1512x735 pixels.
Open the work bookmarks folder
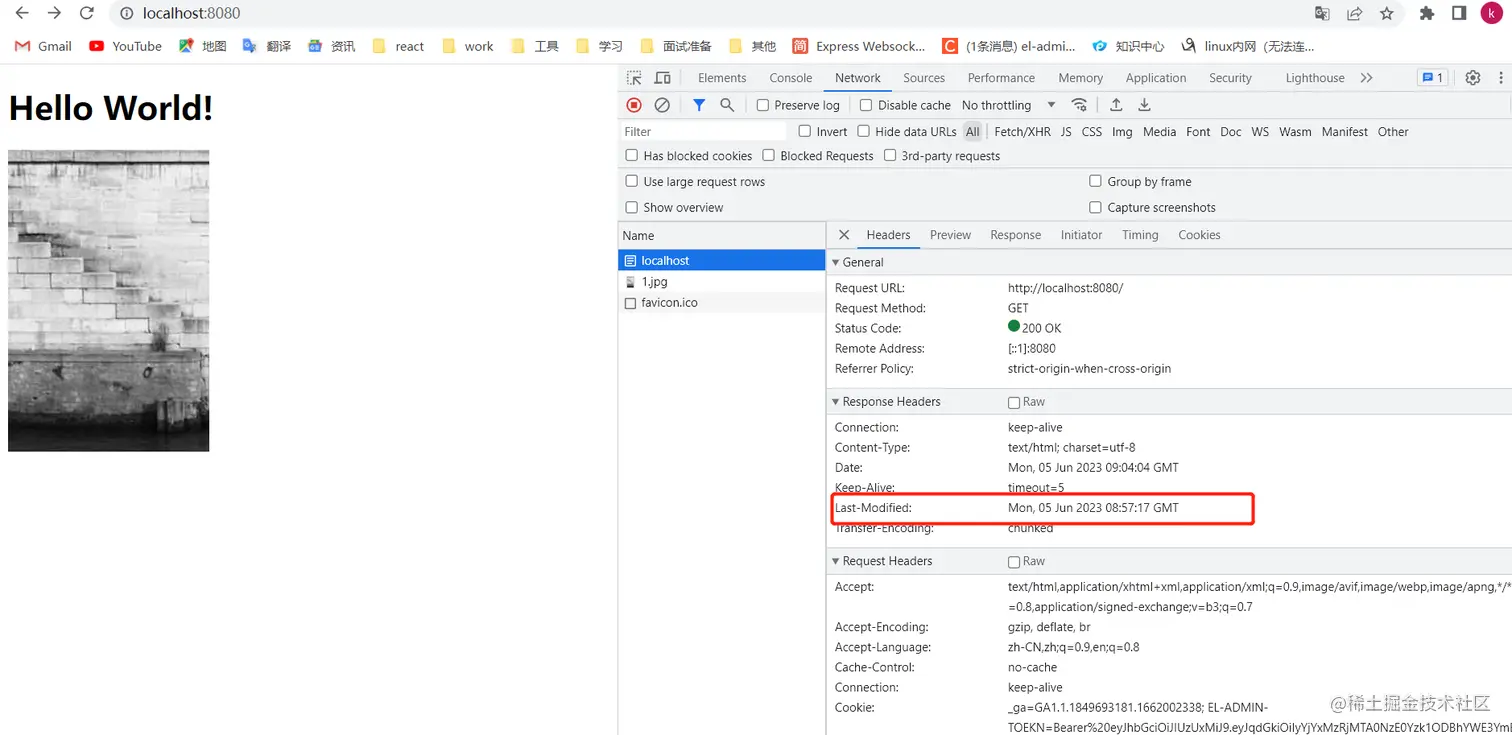click(x=468, y=46)
